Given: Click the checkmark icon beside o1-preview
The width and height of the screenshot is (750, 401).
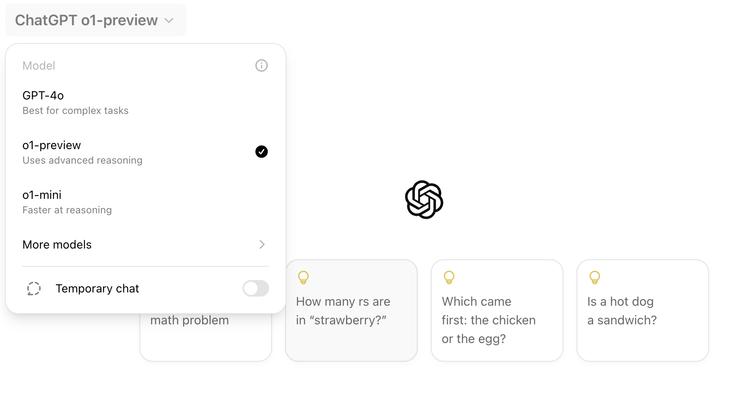Looking at the screenshot, I should [261, 152].
